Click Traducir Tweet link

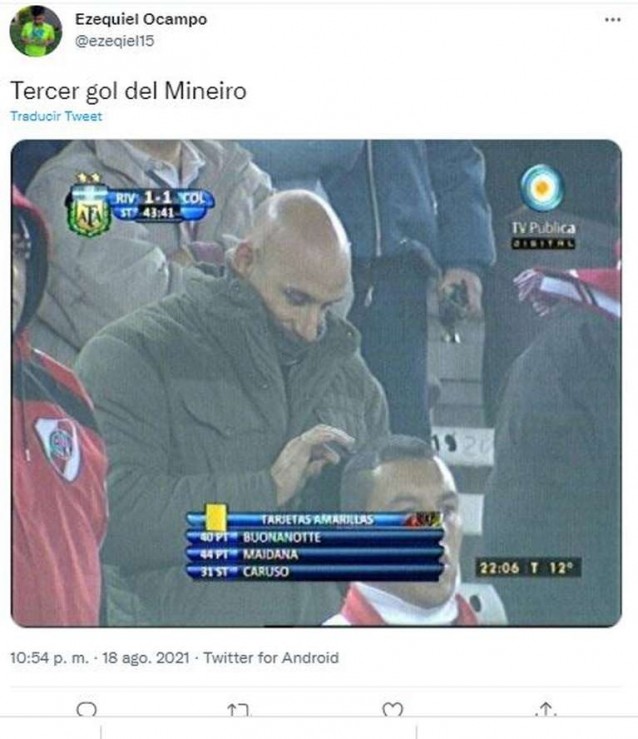pos(56,116)
